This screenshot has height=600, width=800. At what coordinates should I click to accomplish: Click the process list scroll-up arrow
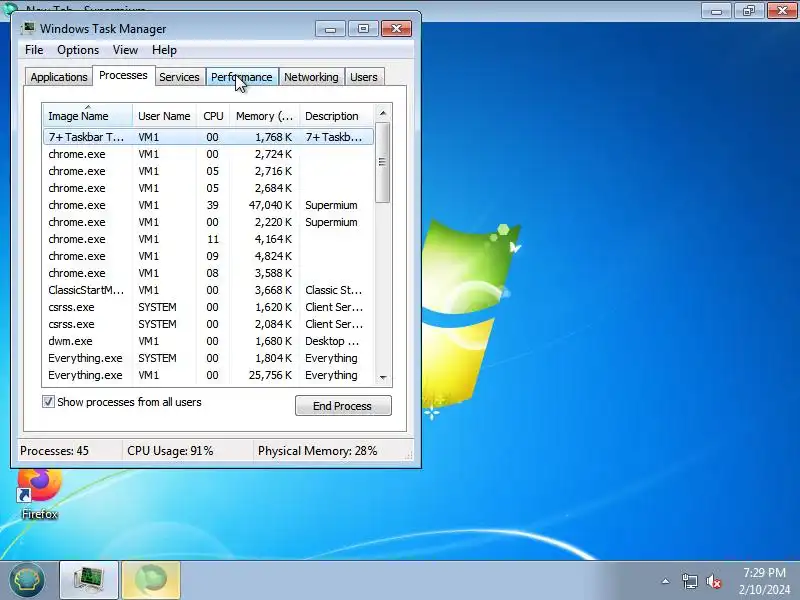point(383,112)
